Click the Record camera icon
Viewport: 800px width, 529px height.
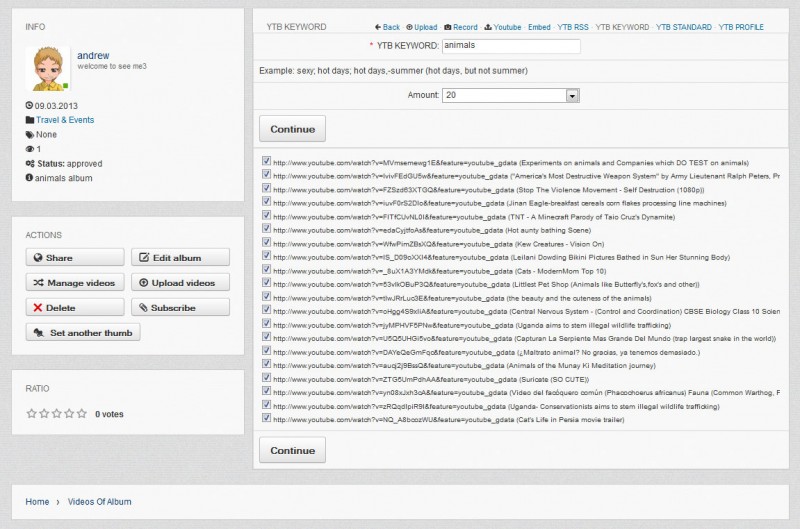tap(447, 27)
